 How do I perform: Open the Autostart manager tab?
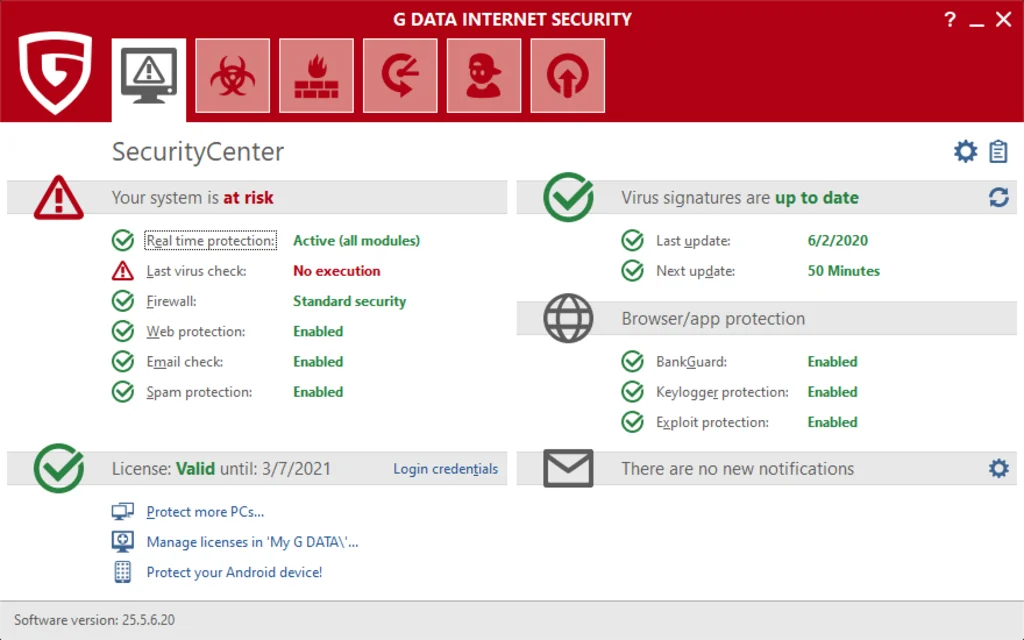pos(567,76)
